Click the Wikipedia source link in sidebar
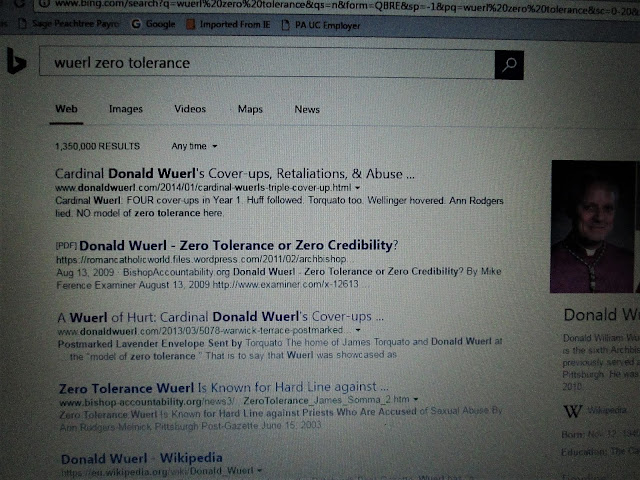 coord(607,410)
